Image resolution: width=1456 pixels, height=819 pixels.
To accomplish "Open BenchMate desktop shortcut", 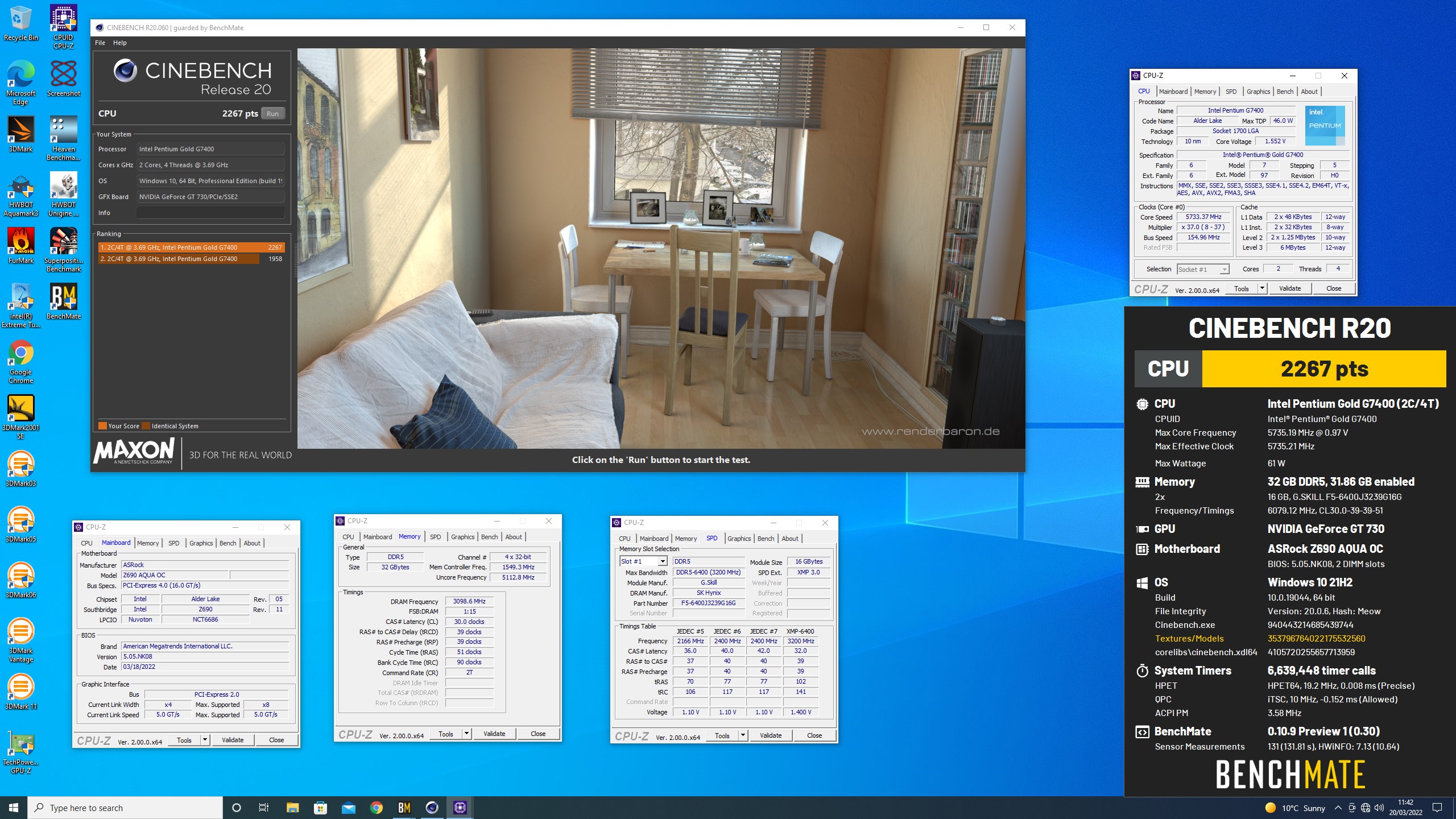I will point(63,301).
